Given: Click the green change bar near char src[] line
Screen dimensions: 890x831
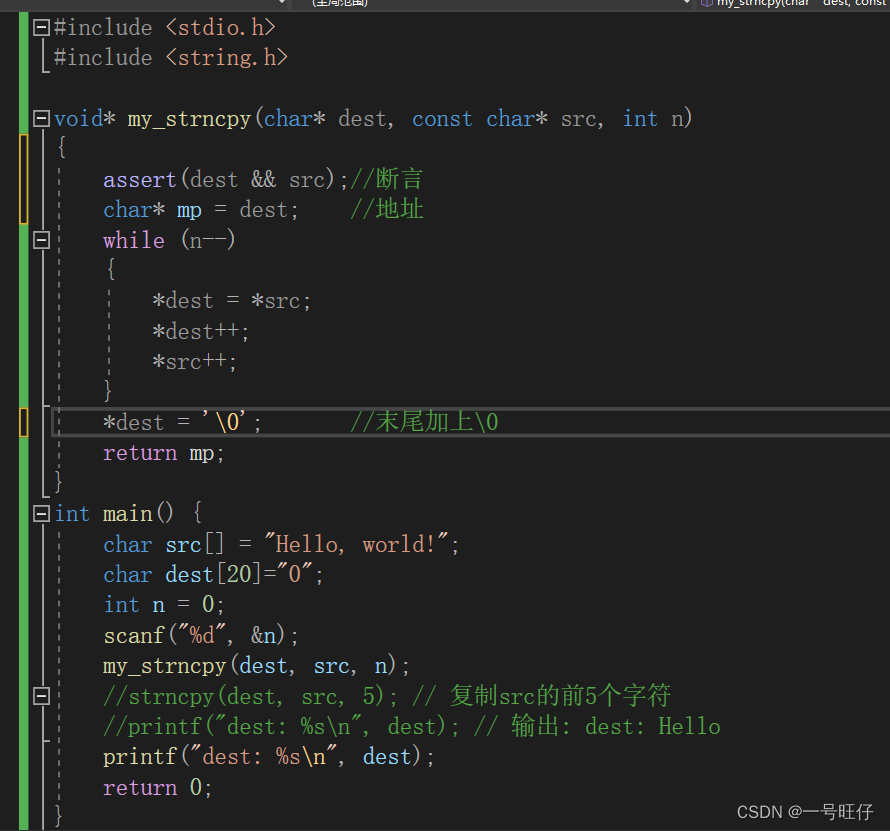Looking at the screenshot, I should [22, 543].
